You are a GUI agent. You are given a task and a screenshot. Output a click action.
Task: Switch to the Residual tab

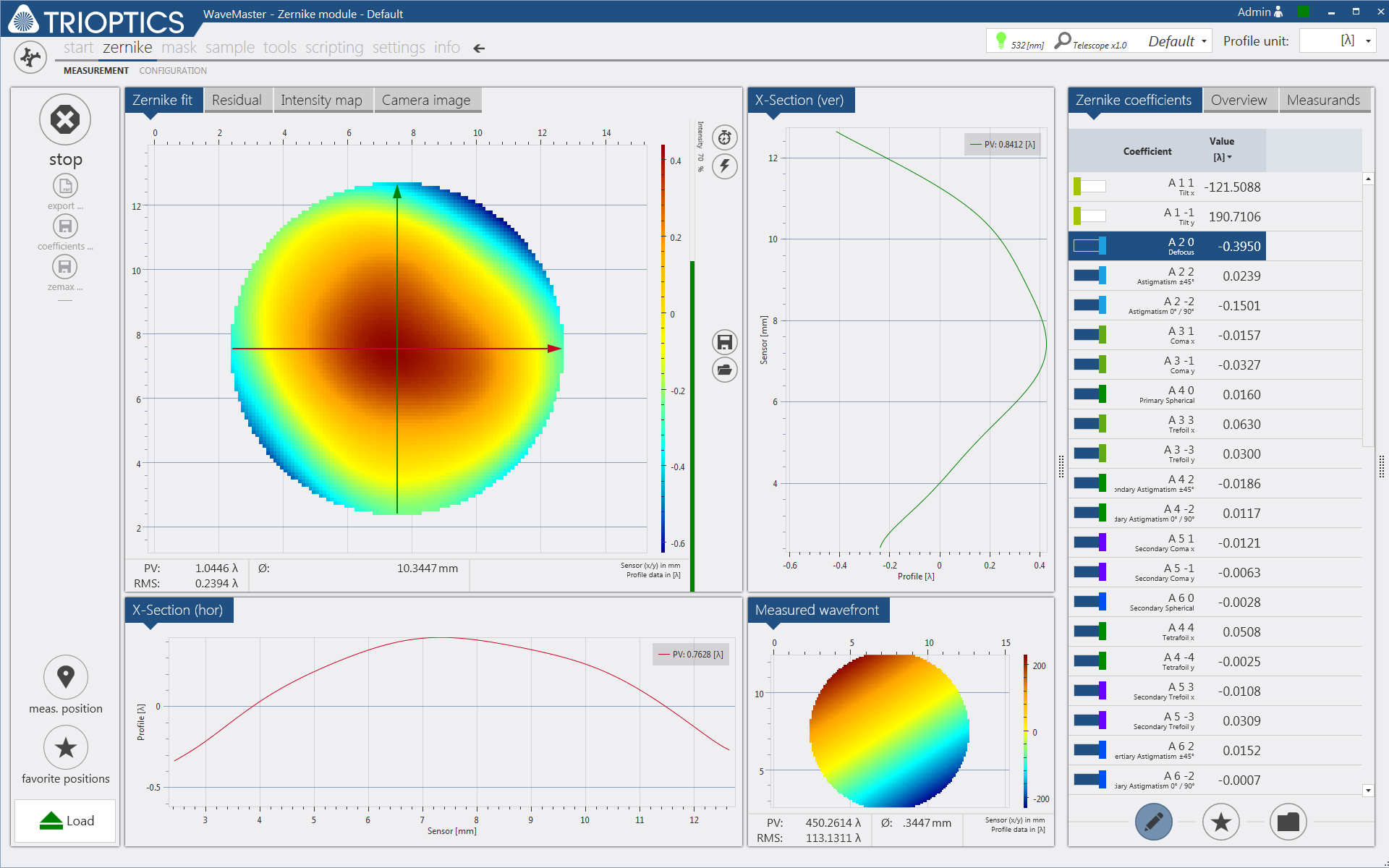237,100
